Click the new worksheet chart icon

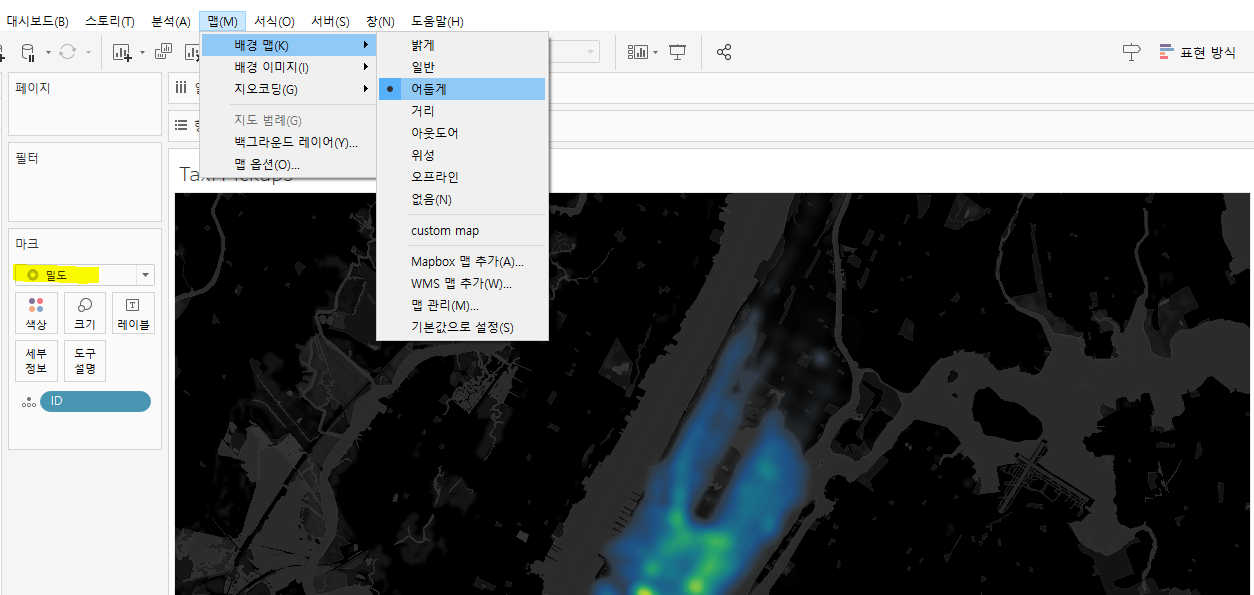click(122, 52)
